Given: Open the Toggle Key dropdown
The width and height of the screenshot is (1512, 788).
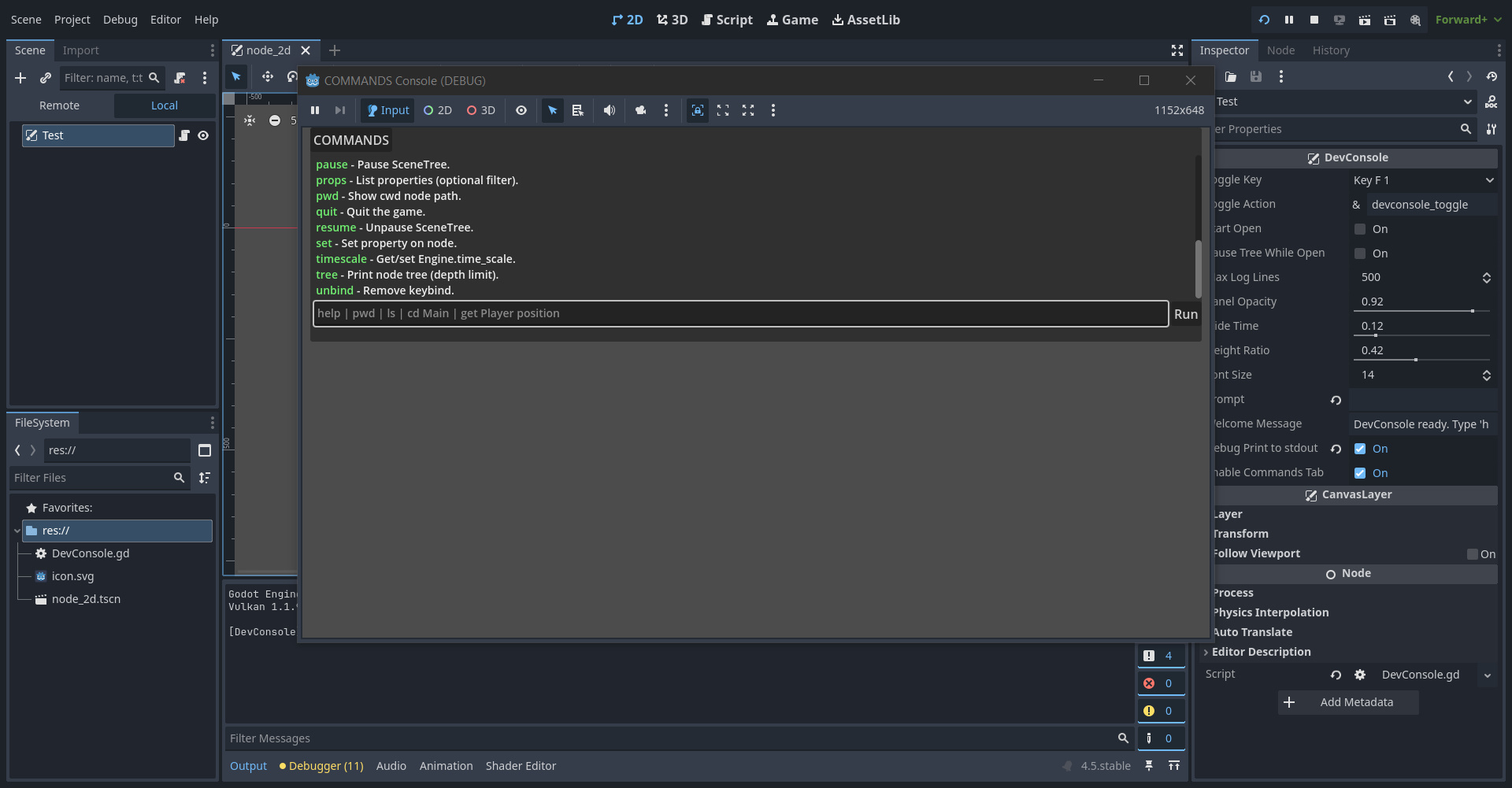Looking at the screenshot, I should point(1423,180).
